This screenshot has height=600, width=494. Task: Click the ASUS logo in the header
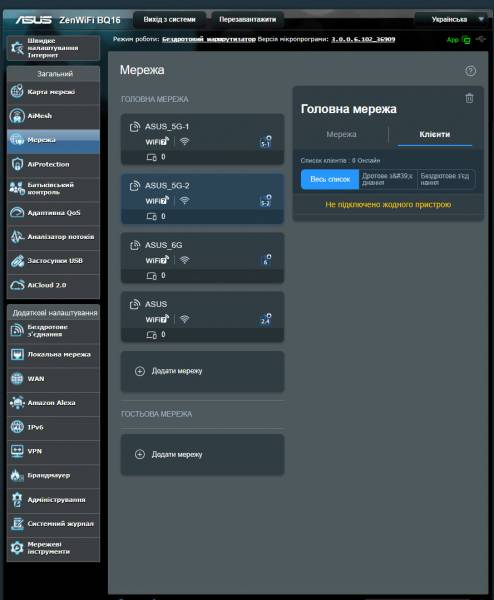34,20
